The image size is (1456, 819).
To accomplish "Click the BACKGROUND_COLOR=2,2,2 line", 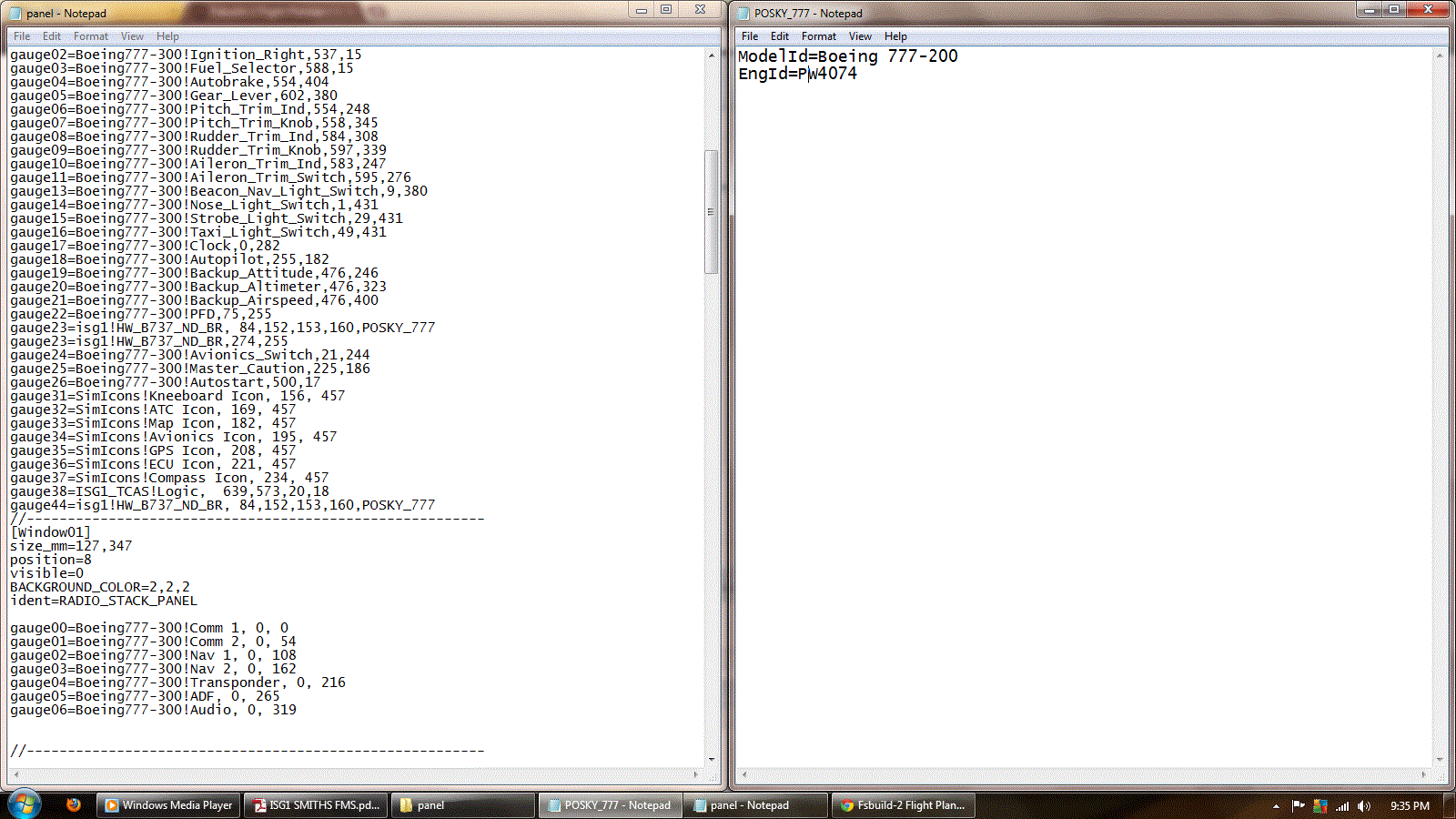I will (x=100, y=587).
